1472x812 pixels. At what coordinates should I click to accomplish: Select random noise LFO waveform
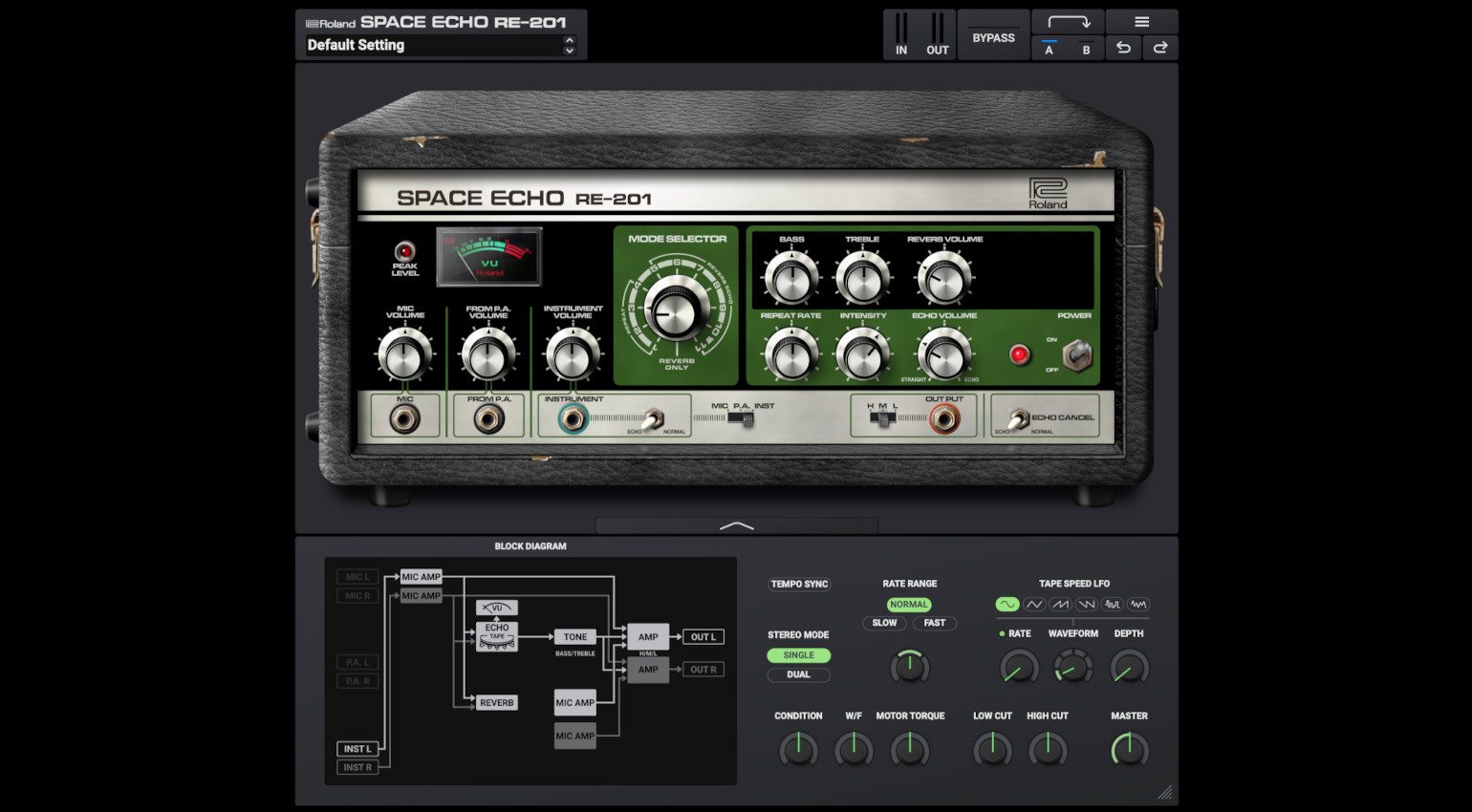point(1137,604)
